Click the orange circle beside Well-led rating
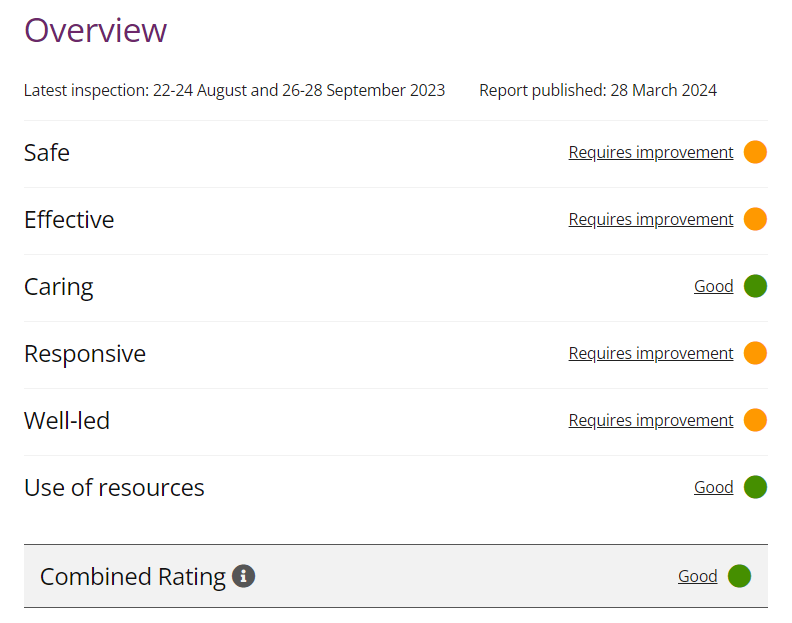Screen dimensions: 792x623 pos(755,420)
